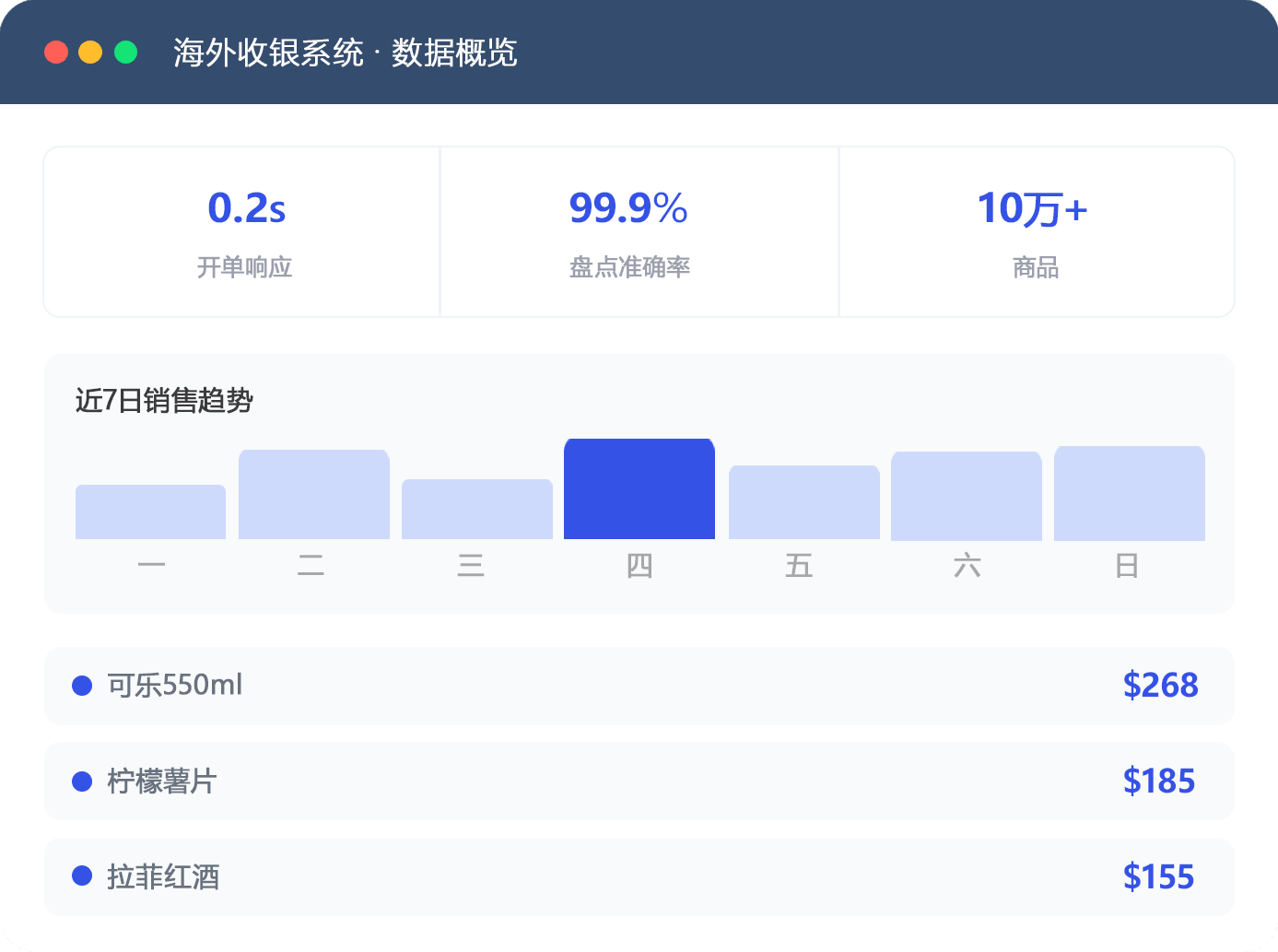
Task: Click the $268 sales amount
Action: tap(1160, 686)
